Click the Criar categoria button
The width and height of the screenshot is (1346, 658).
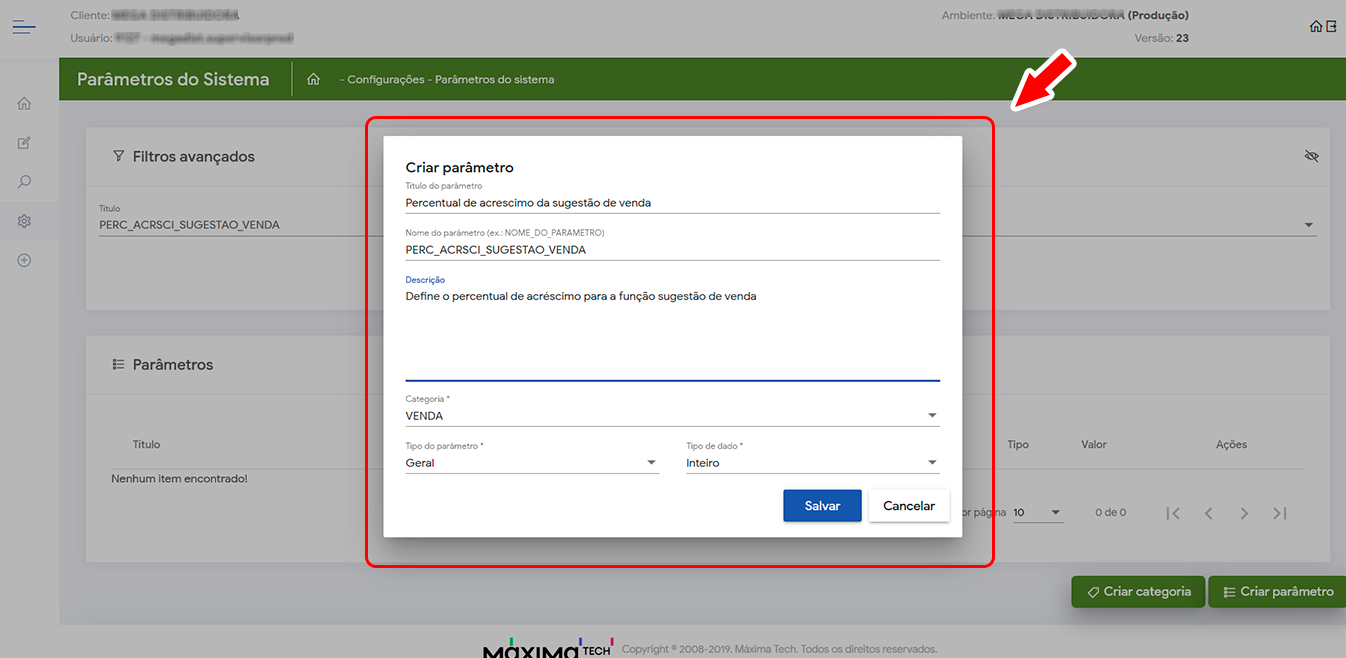(x=1137, y=592)
